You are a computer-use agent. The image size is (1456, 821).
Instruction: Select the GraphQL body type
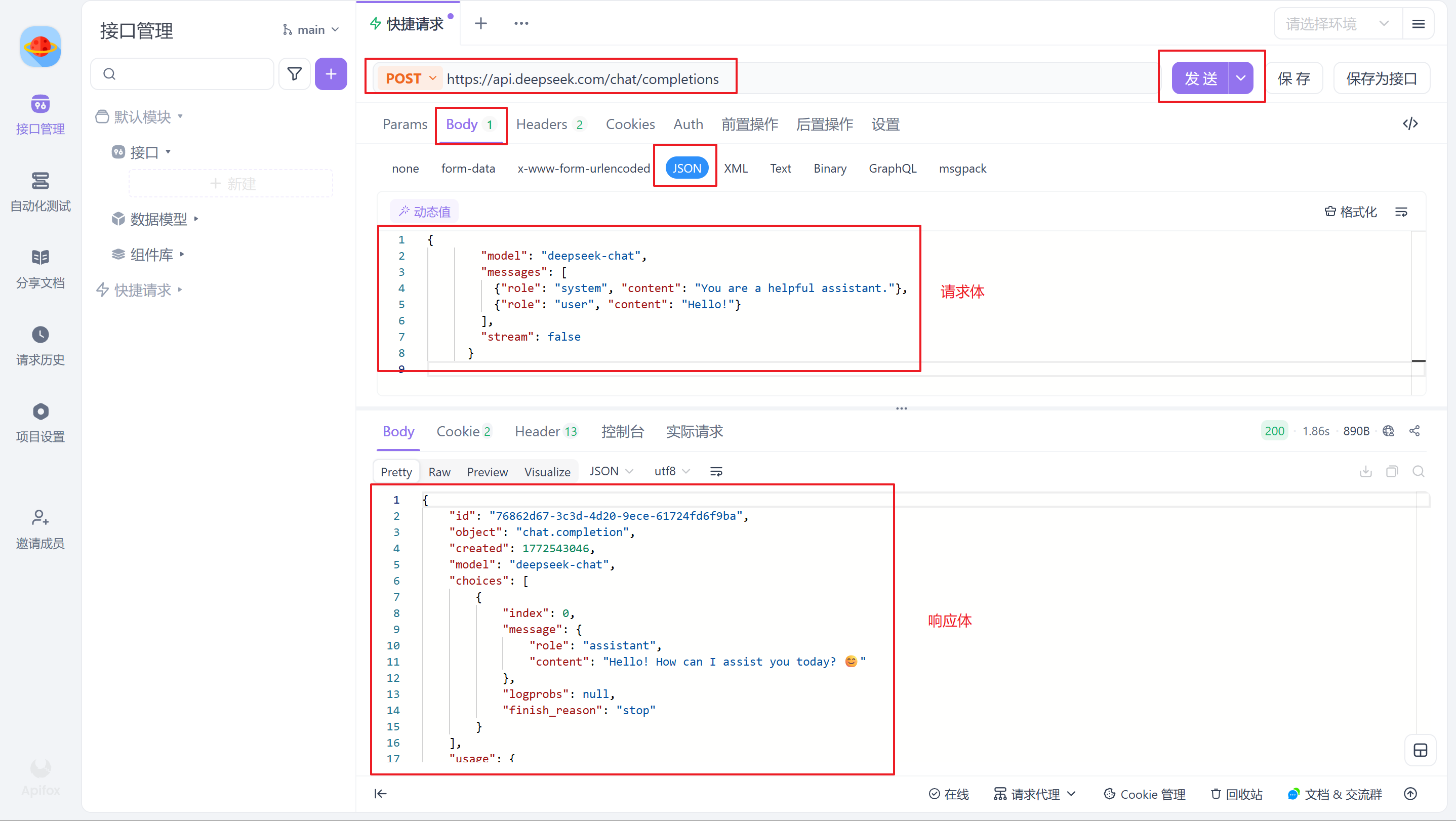892,169
